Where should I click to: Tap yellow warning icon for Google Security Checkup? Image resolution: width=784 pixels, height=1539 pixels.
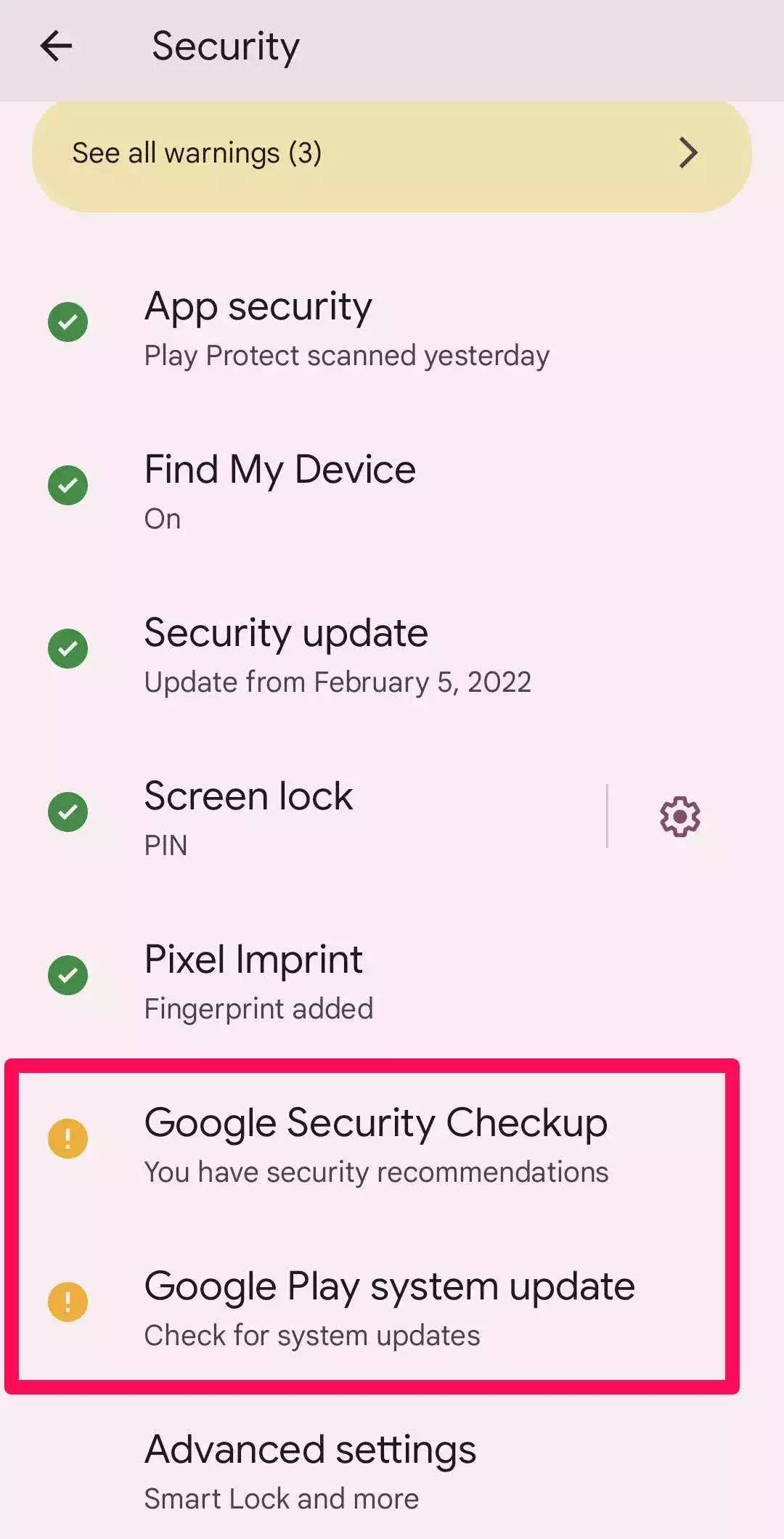[68, 1138]
